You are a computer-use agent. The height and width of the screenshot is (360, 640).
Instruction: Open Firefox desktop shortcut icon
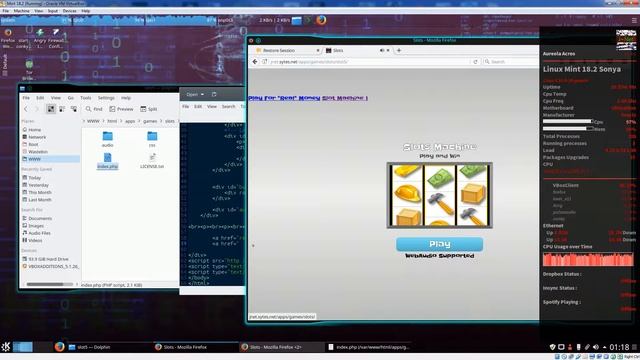(x=8, y=37)
